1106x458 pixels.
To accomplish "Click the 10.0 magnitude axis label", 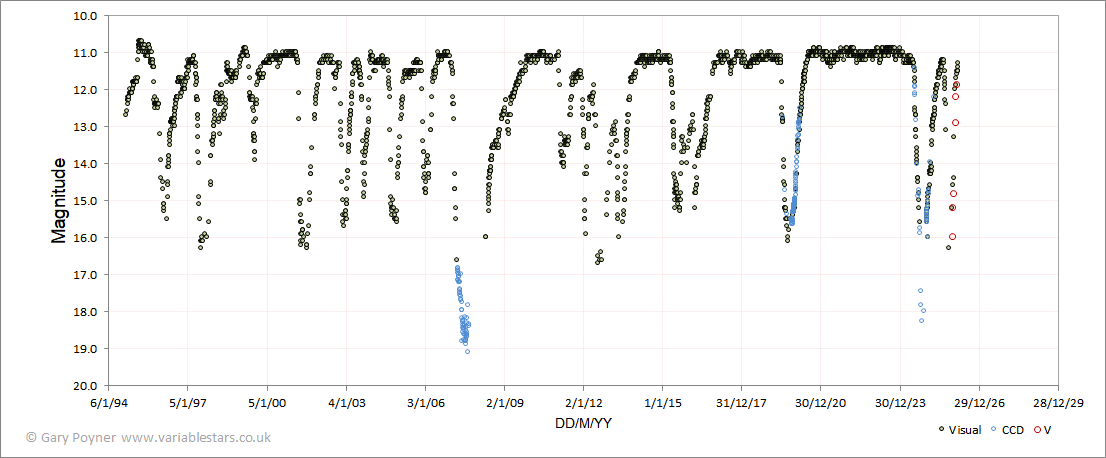I will coord(86,16).
